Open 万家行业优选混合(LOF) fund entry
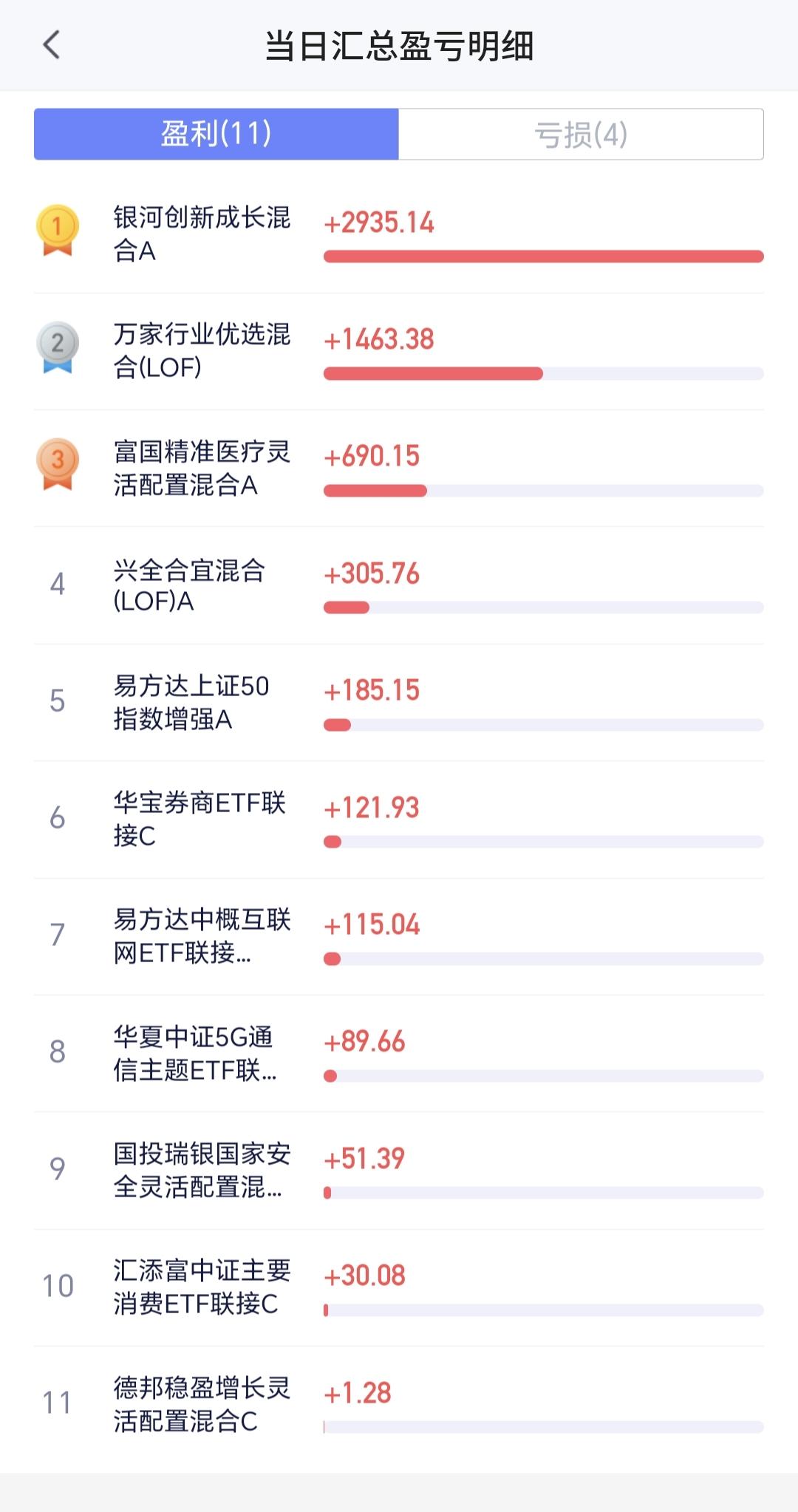 coord(399,352)
